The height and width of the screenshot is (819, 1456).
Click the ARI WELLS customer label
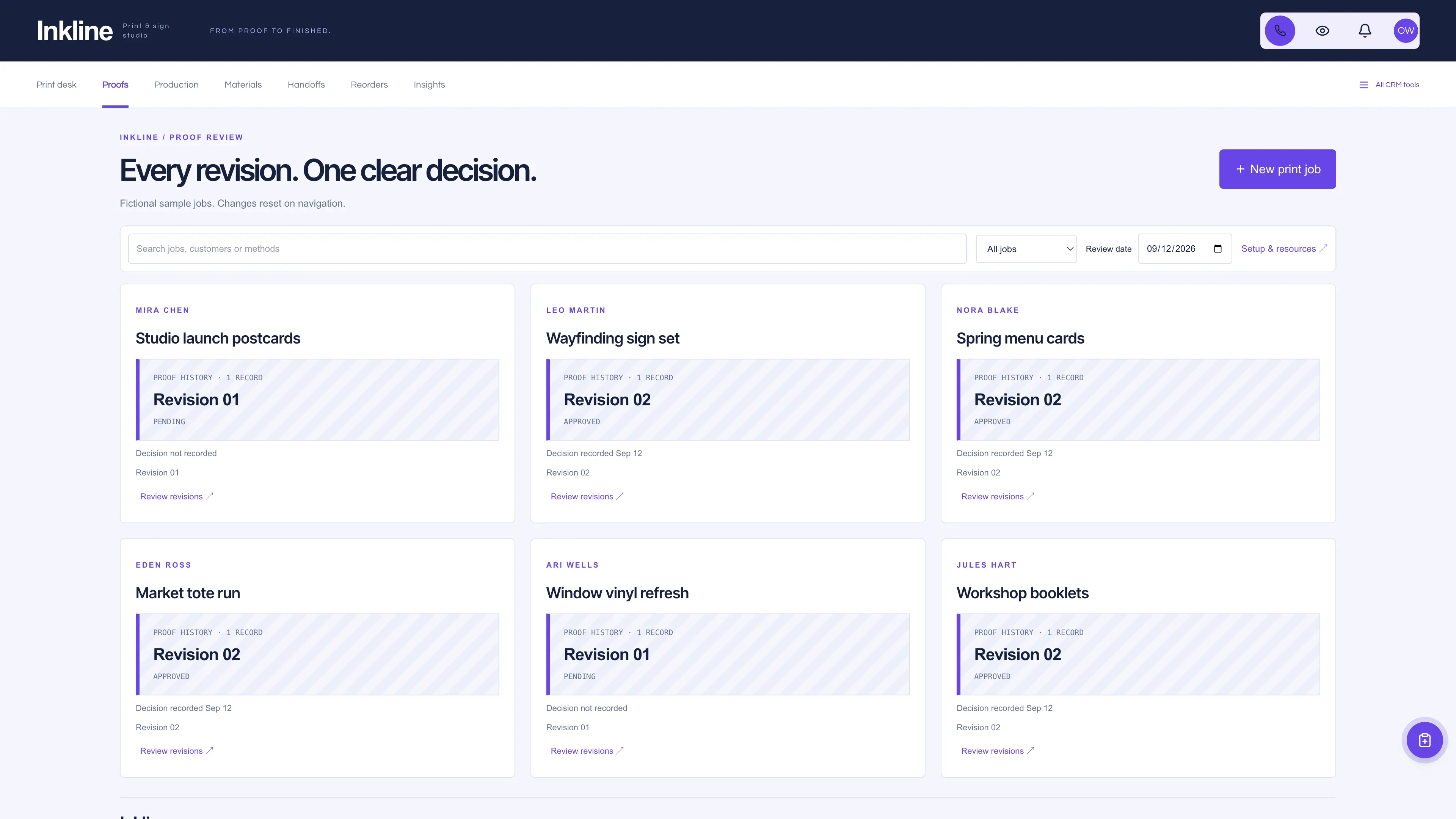[x=572, y=565]
